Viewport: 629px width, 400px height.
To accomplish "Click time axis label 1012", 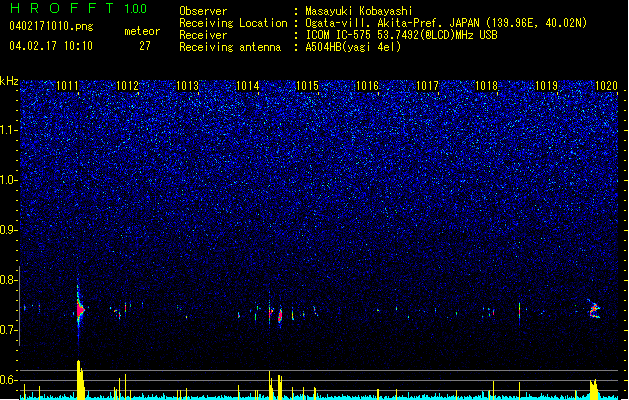I will (x=127, y=86).
